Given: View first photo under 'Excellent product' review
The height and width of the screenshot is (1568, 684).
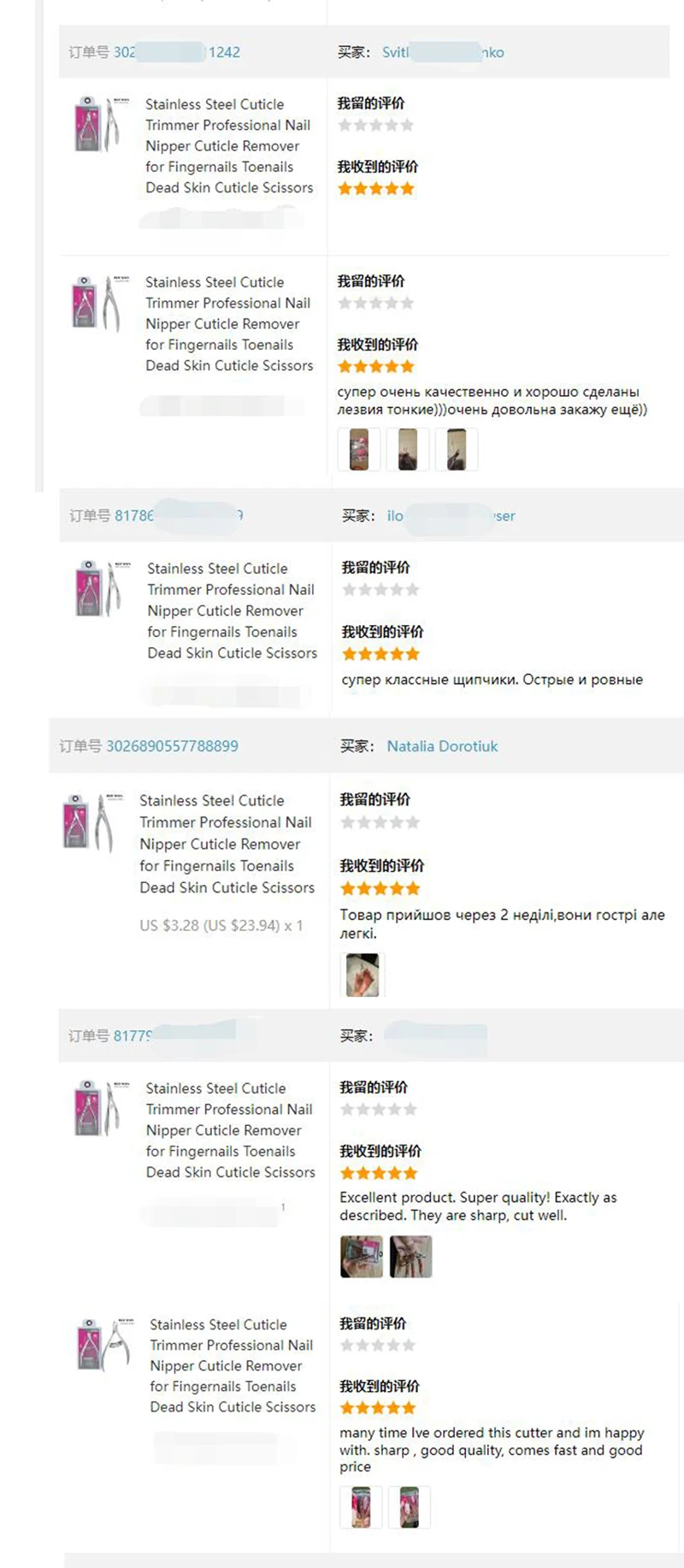Looking at the screenshot, I should [361, 1257].
